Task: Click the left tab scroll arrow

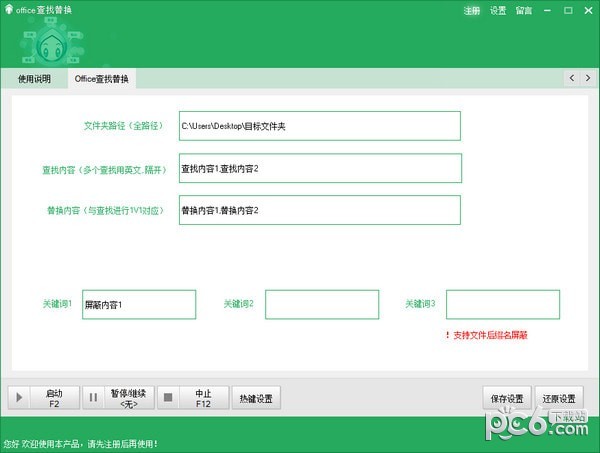Action: click(572, 78)
